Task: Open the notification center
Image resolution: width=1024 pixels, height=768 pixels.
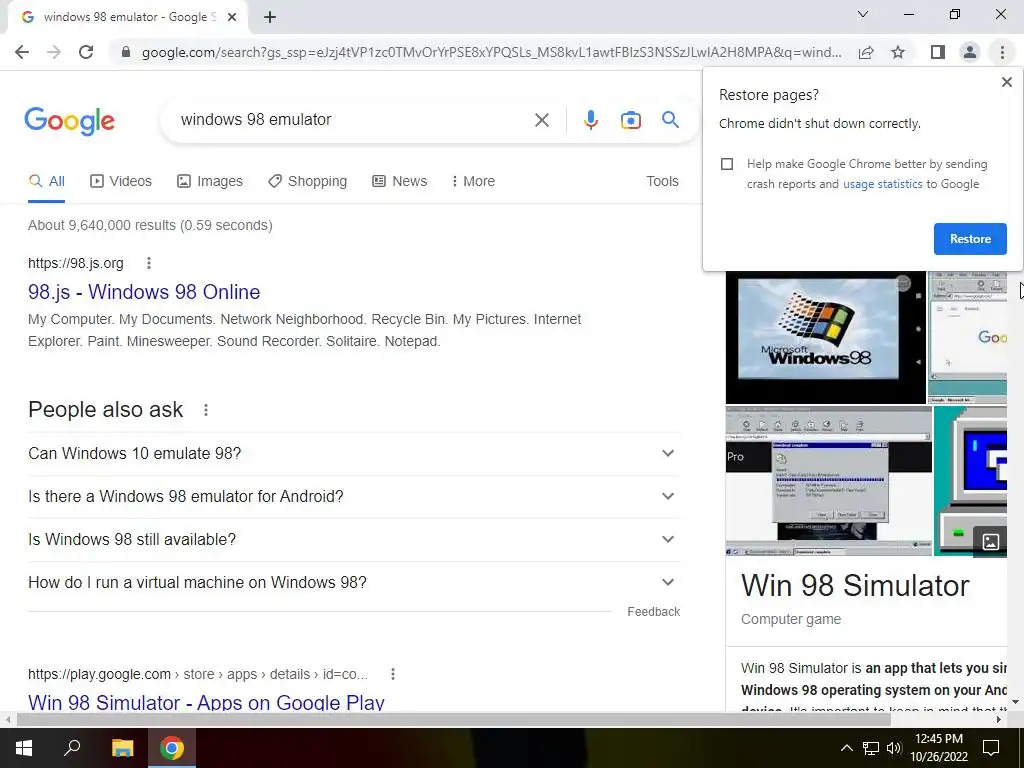Action: tap(991, 748)
